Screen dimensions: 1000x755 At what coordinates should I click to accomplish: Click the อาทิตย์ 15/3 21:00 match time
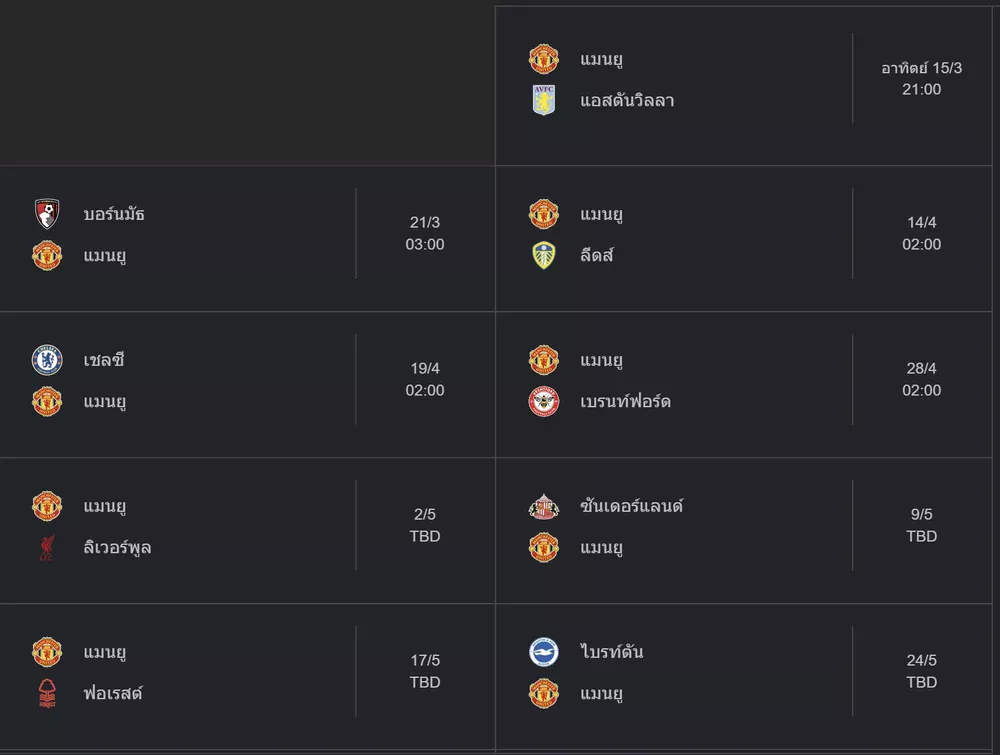point(921,79)
